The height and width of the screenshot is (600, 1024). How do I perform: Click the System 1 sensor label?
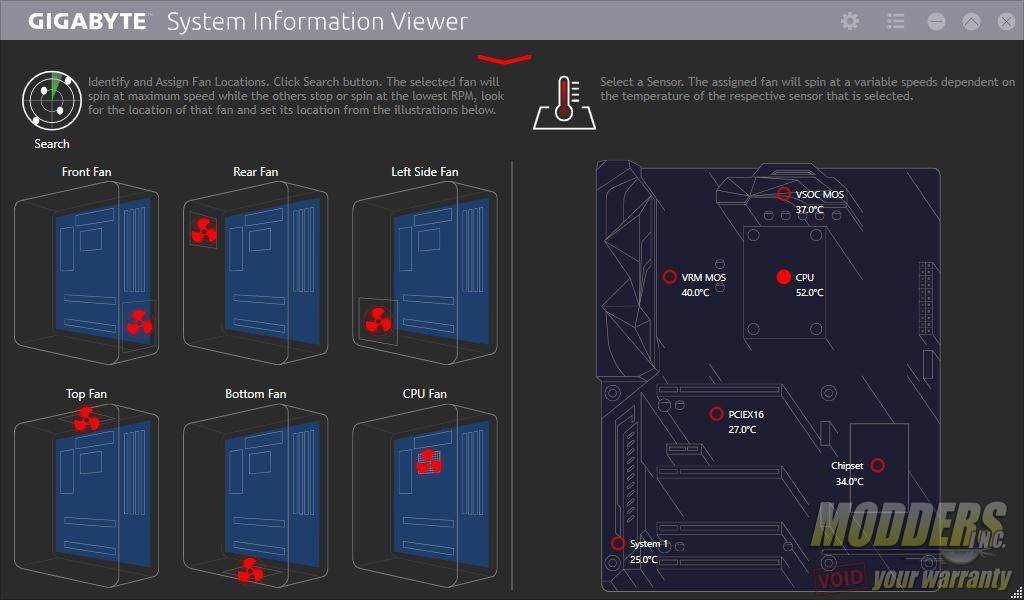click(x=649, y=544)
